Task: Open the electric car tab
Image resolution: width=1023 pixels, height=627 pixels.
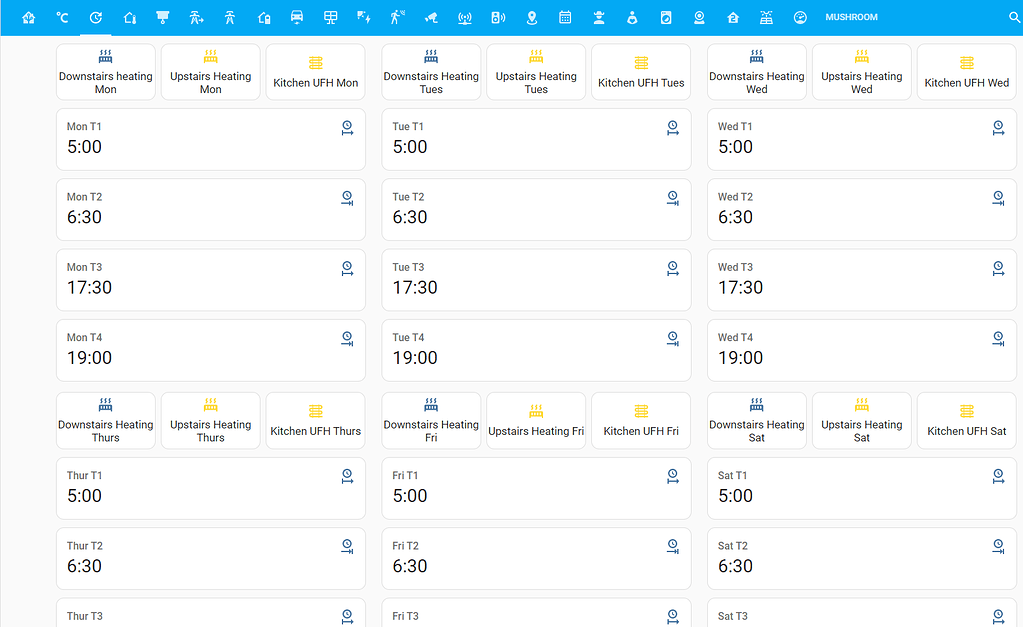Action: pos(297,18)
